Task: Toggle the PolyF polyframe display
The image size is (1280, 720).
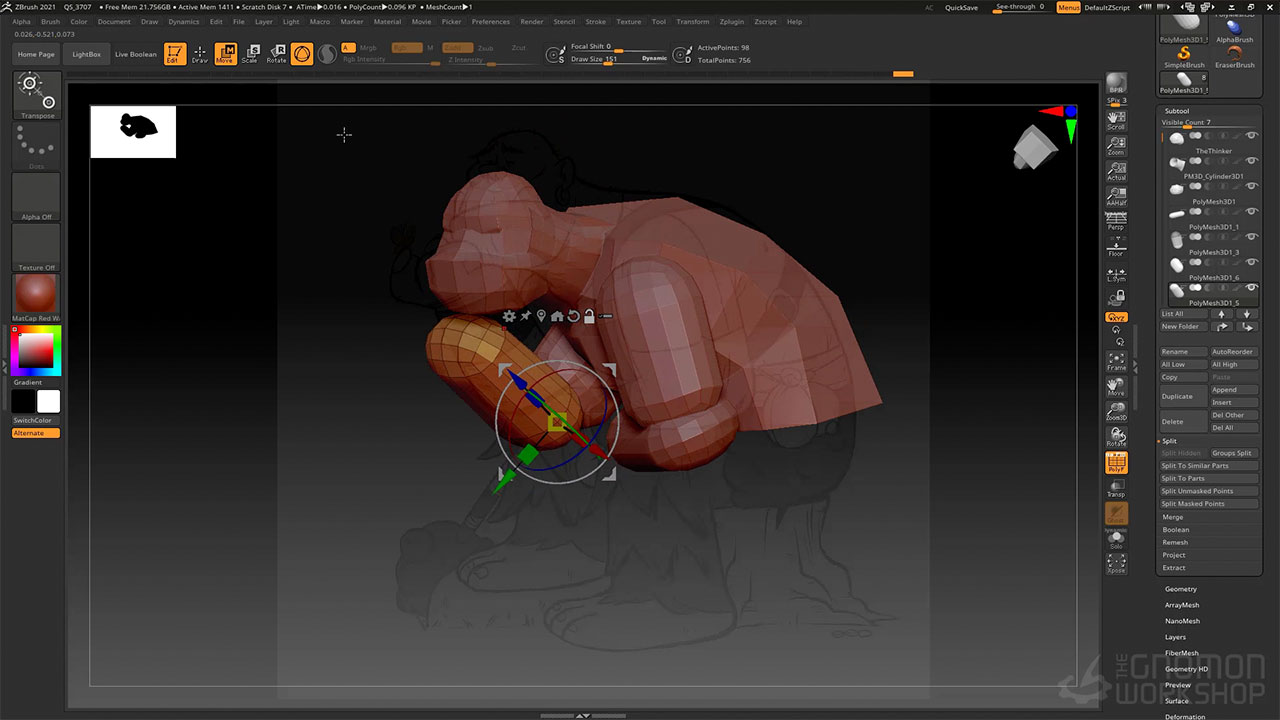Action: pyautogui.click(x=1116, y=463)
